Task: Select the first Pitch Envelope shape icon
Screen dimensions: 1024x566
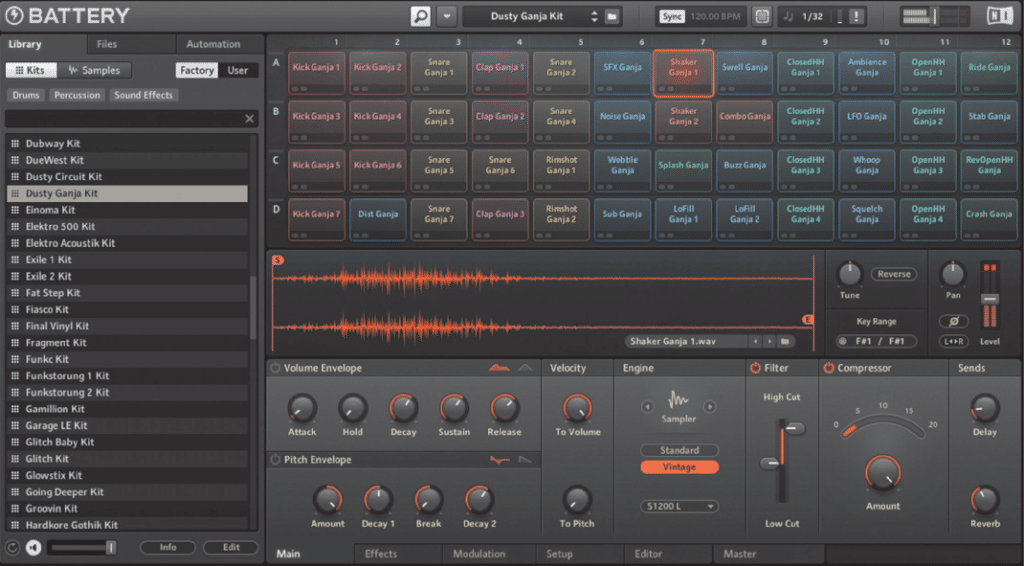Action: (500, 460)
